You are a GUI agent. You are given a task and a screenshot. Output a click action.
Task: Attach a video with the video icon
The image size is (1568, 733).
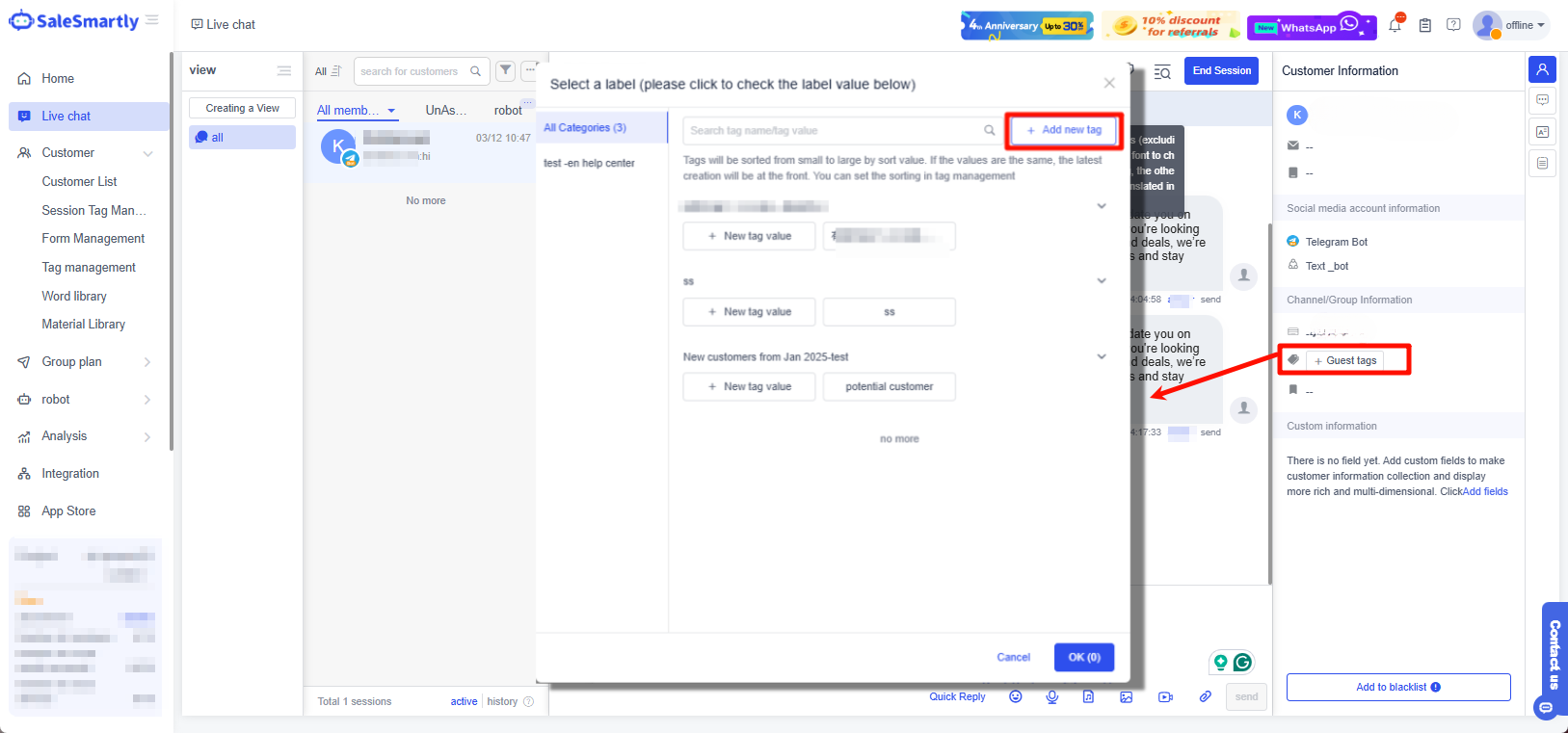tap(1165, 696)
